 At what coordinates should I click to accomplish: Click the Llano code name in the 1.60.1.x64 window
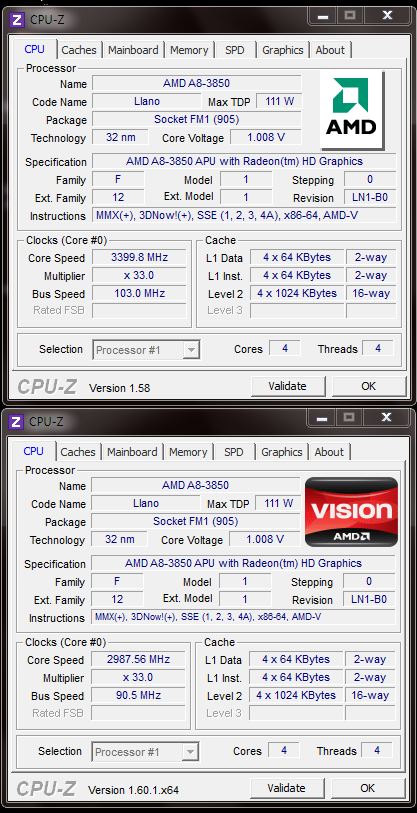145,503
